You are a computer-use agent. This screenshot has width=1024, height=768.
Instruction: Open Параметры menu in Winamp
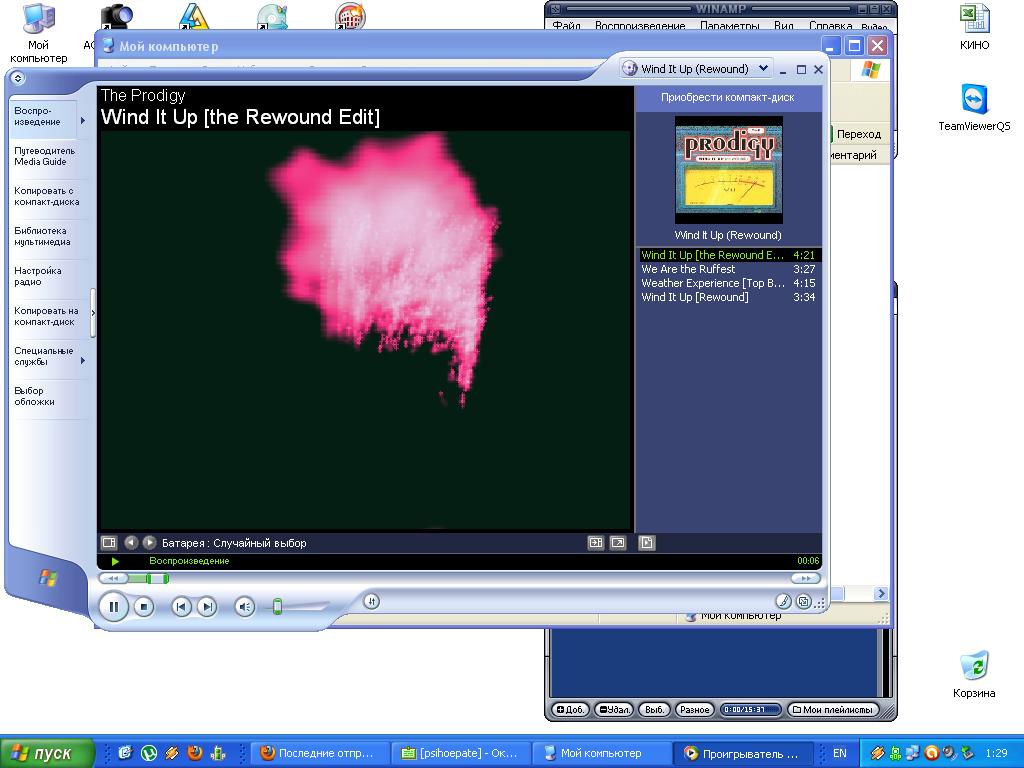coord(729,26)
